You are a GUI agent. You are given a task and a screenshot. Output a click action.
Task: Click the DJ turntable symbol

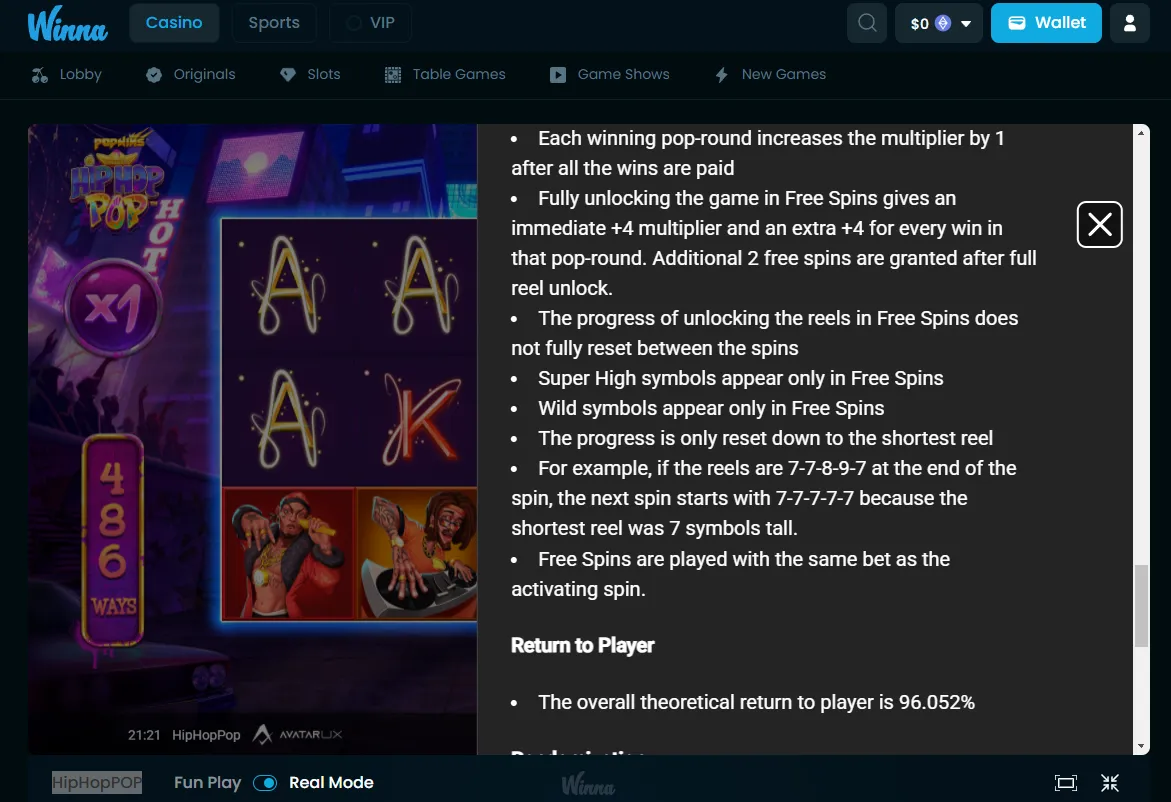[x=417, y=554]
